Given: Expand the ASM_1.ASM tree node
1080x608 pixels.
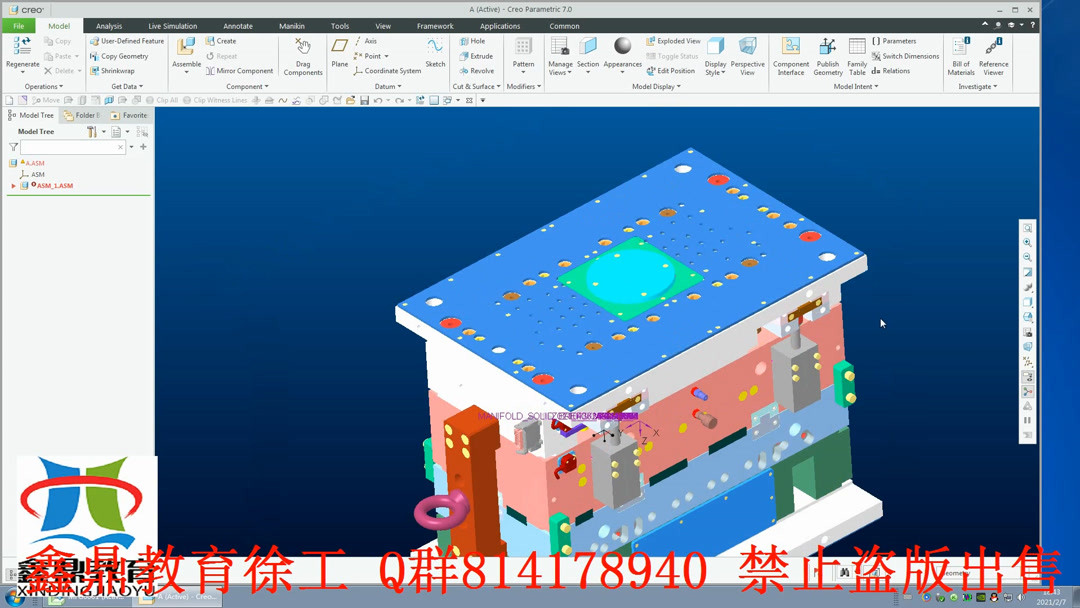Looking at the screenshot, I should click(14, 185).
